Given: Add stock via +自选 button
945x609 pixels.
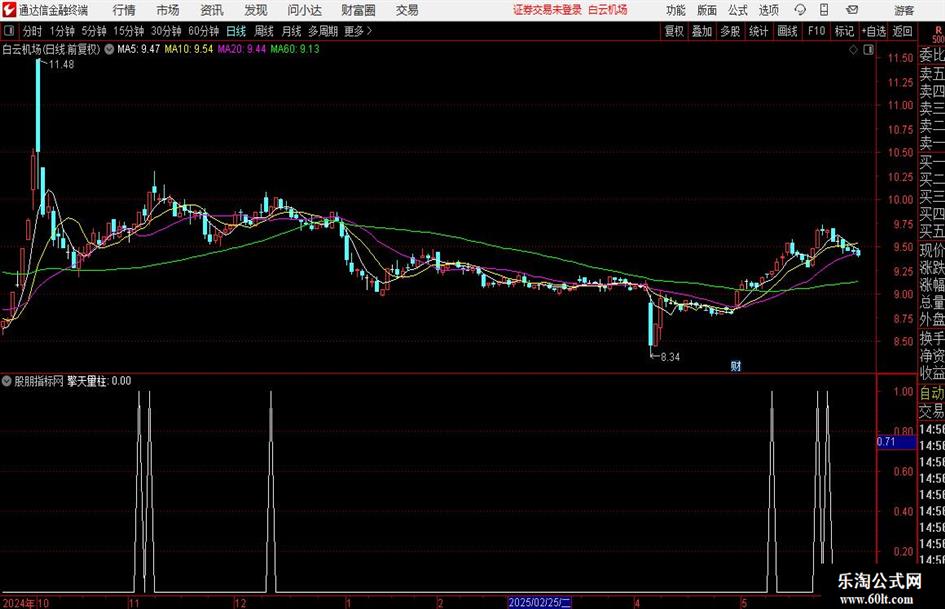Looking at the screenshot, I should [874, 31].
